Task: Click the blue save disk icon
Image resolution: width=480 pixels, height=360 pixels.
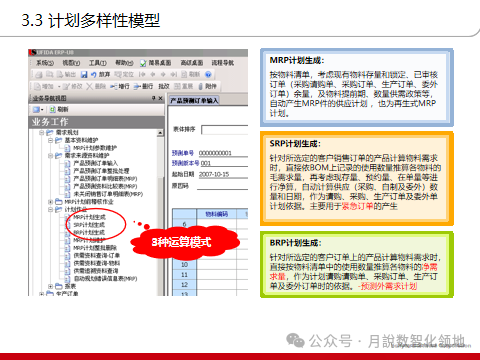Action: [x=84, y=75]
